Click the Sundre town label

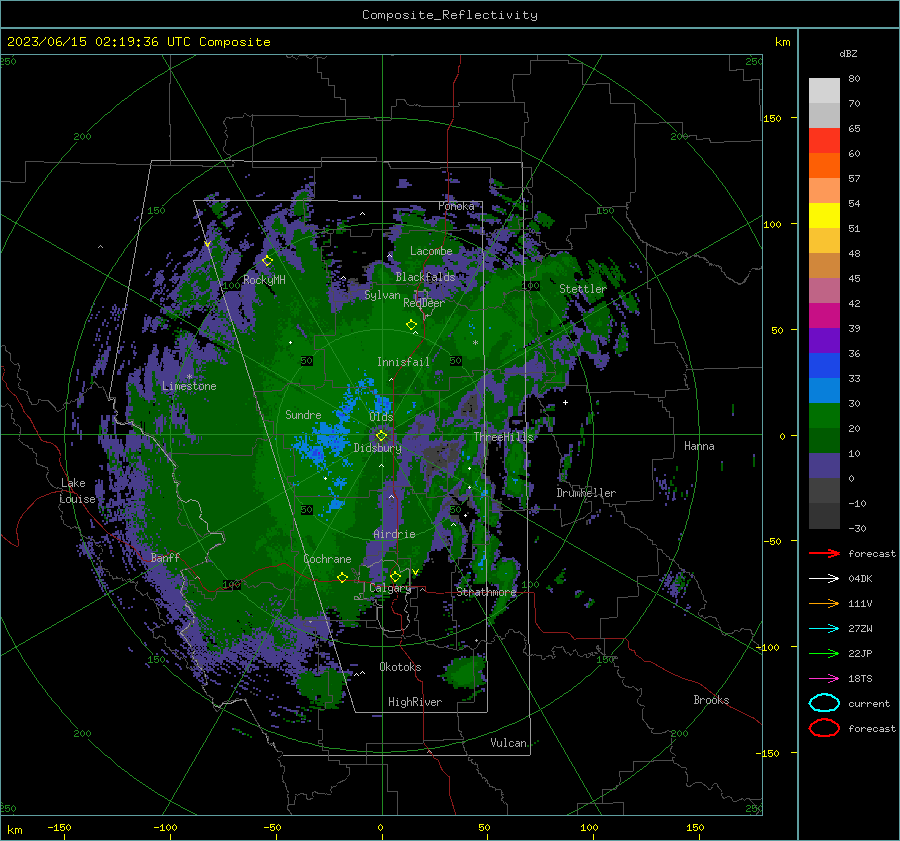[x=303, y=414]
